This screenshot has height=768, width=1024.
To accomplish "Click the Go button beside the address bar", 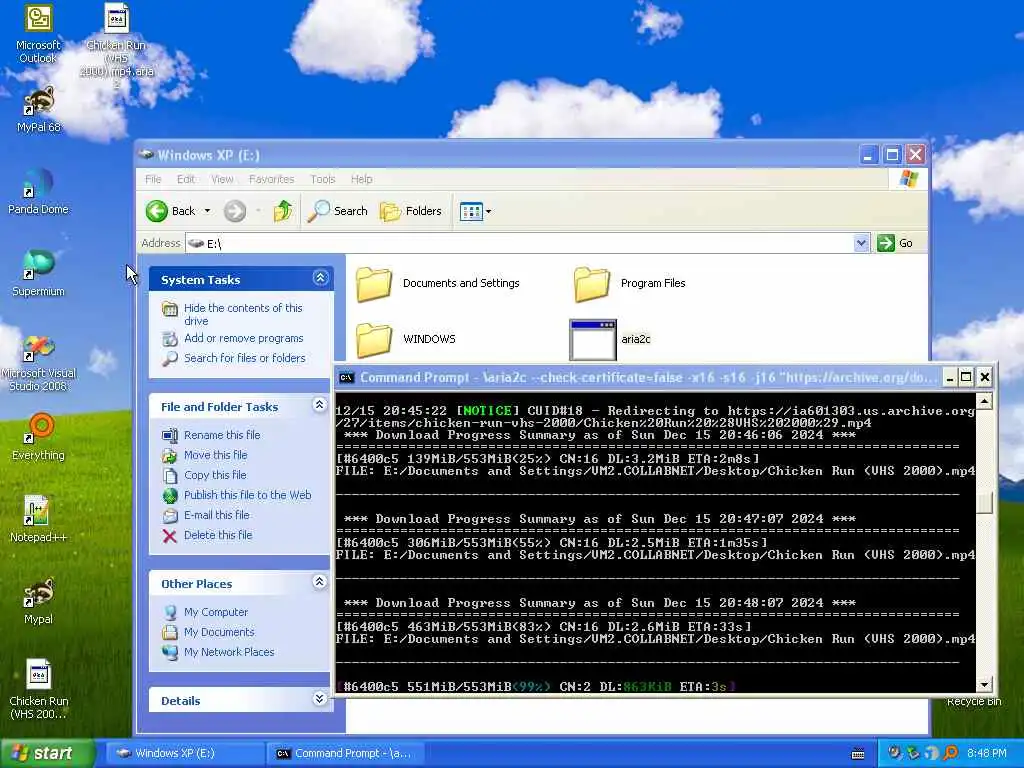I will click(x=895, y=243).
